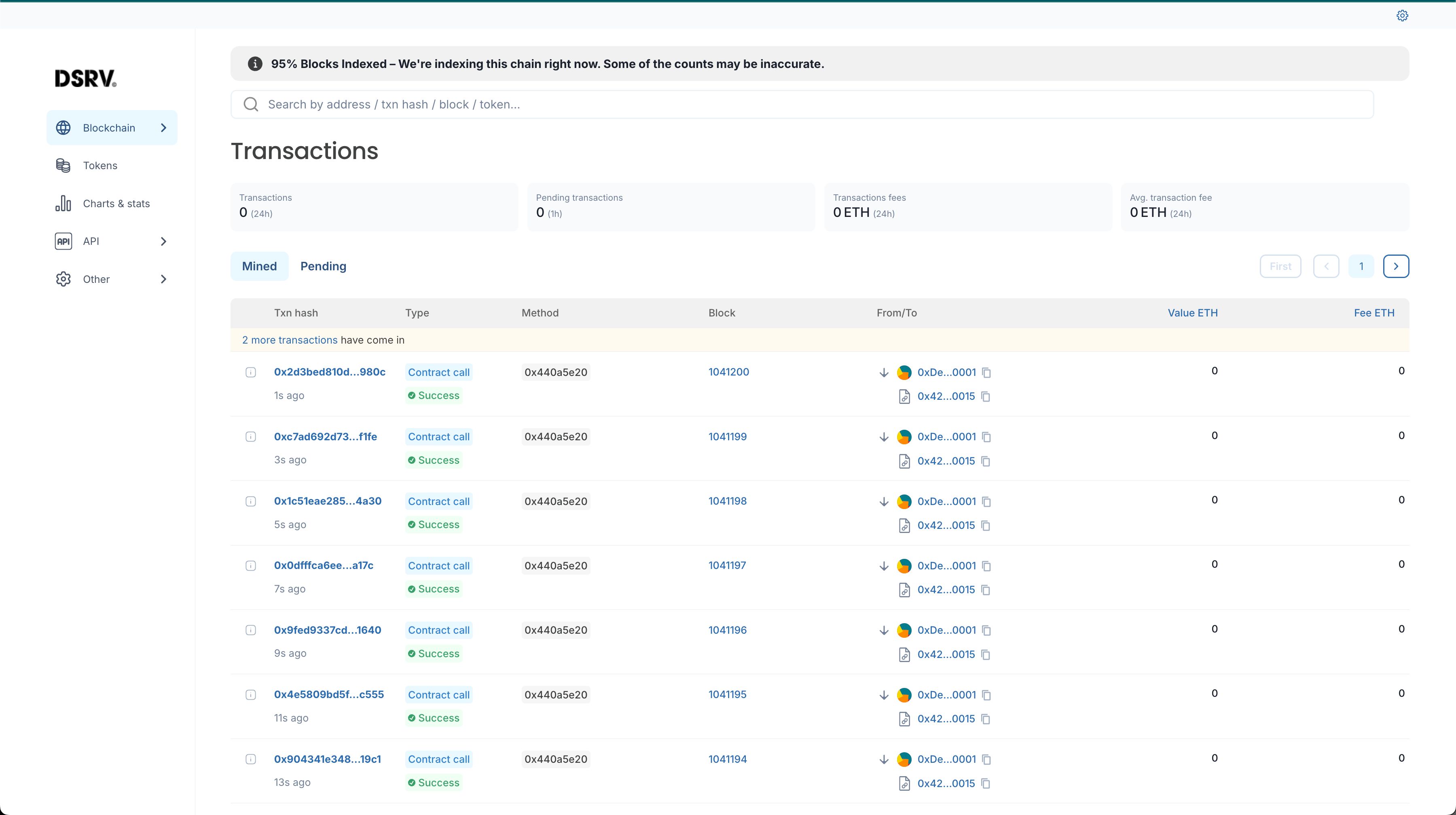
Task: Open Tokens in the sidebar
Action: point(112,166)
